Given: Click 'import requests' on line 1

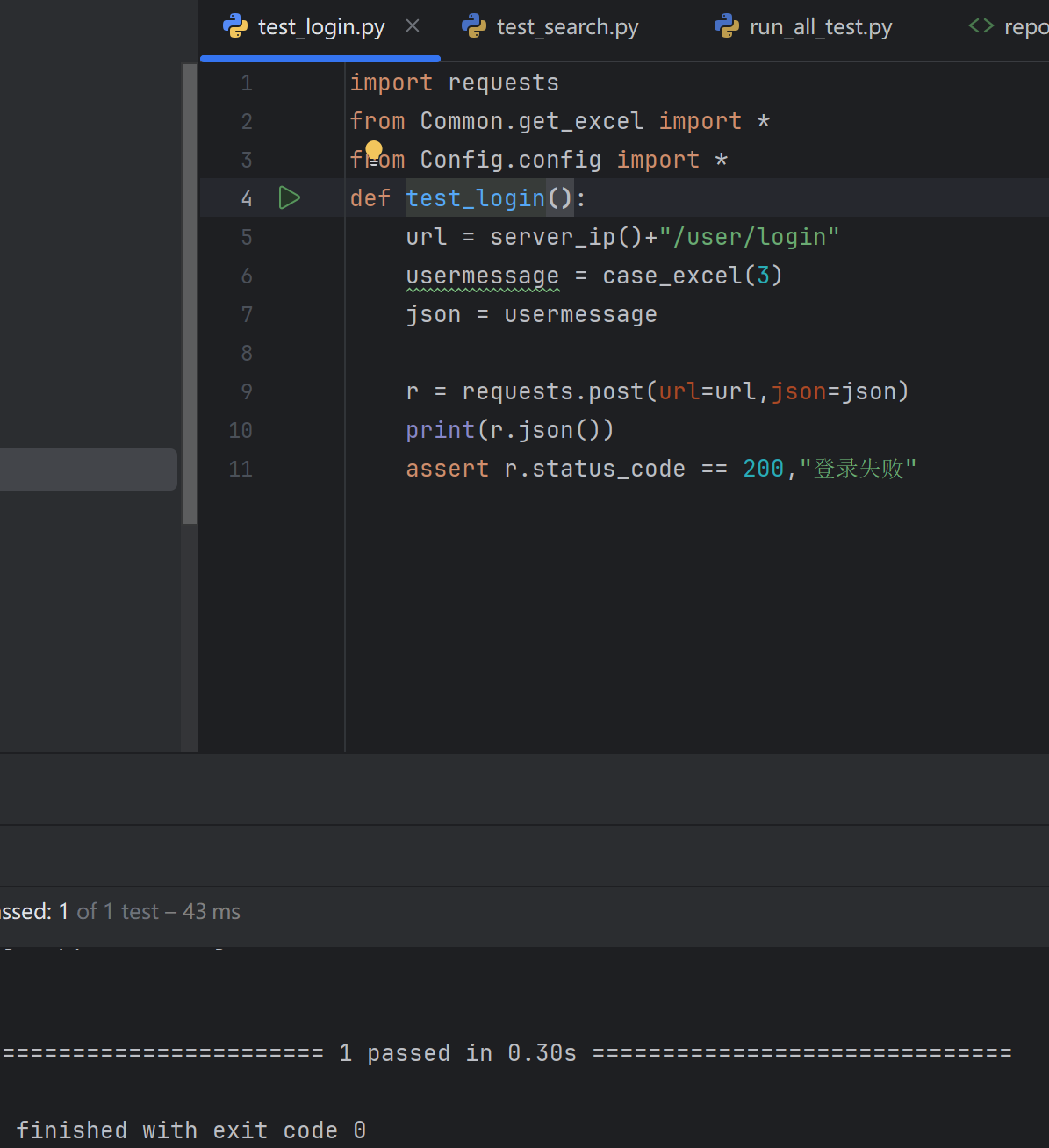Looking at the screenshot, I should (455, 83).
